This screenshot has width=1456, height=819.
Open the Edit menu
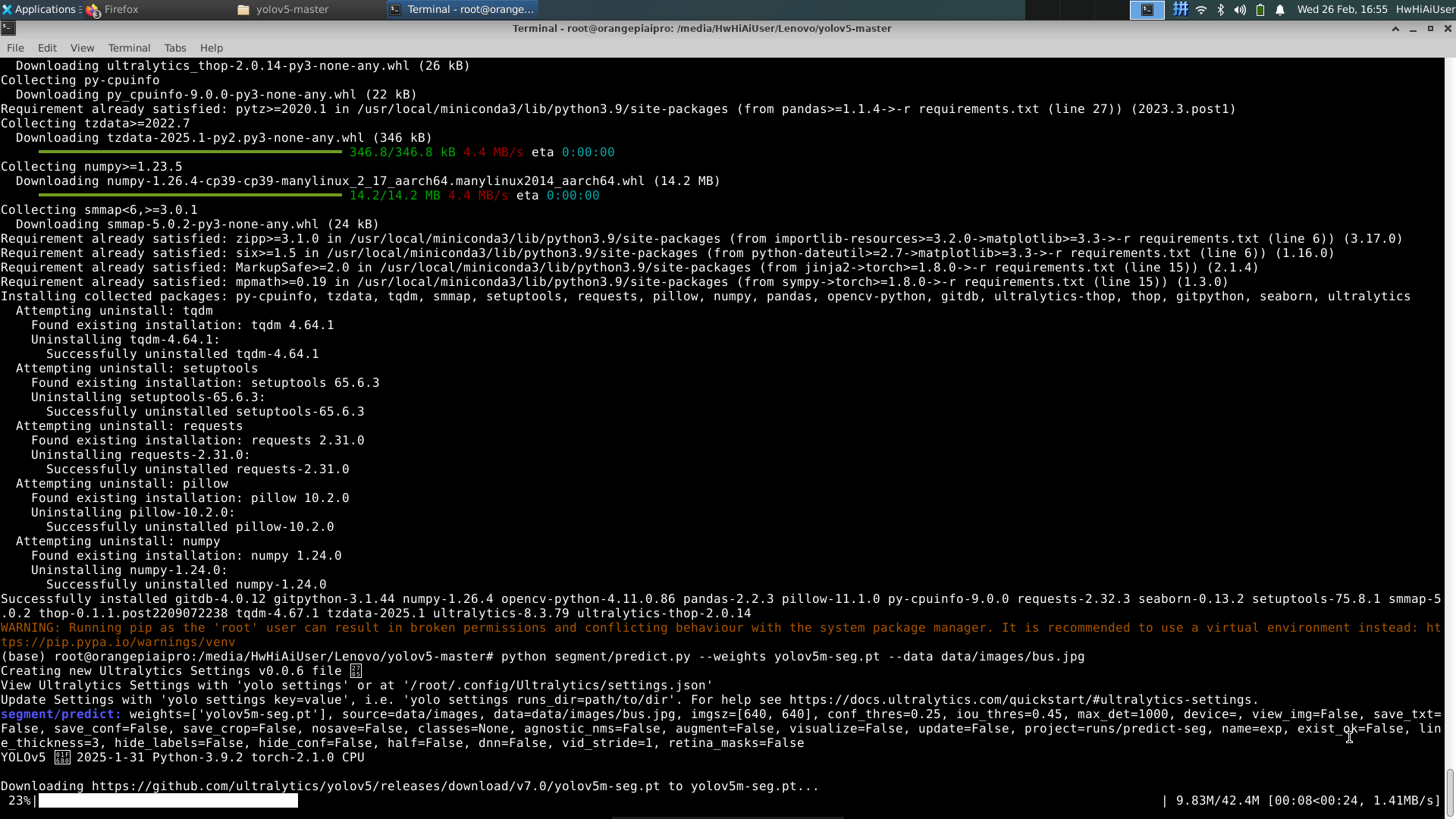click(47, 48)
